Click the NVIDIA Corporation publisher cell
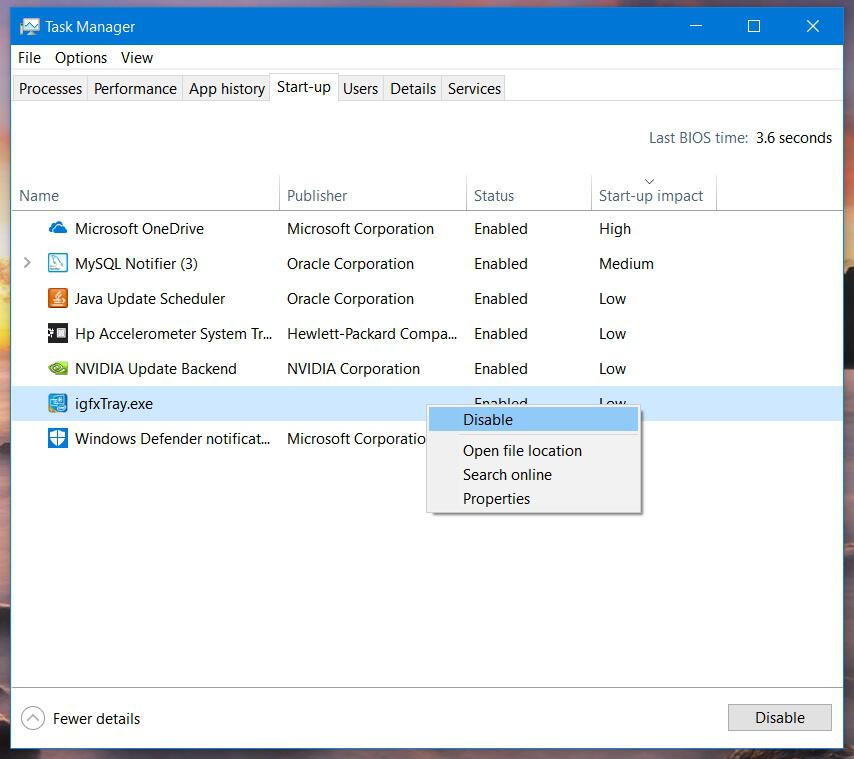Viewport: 854px width, 759px height. [x=353, y=369]
